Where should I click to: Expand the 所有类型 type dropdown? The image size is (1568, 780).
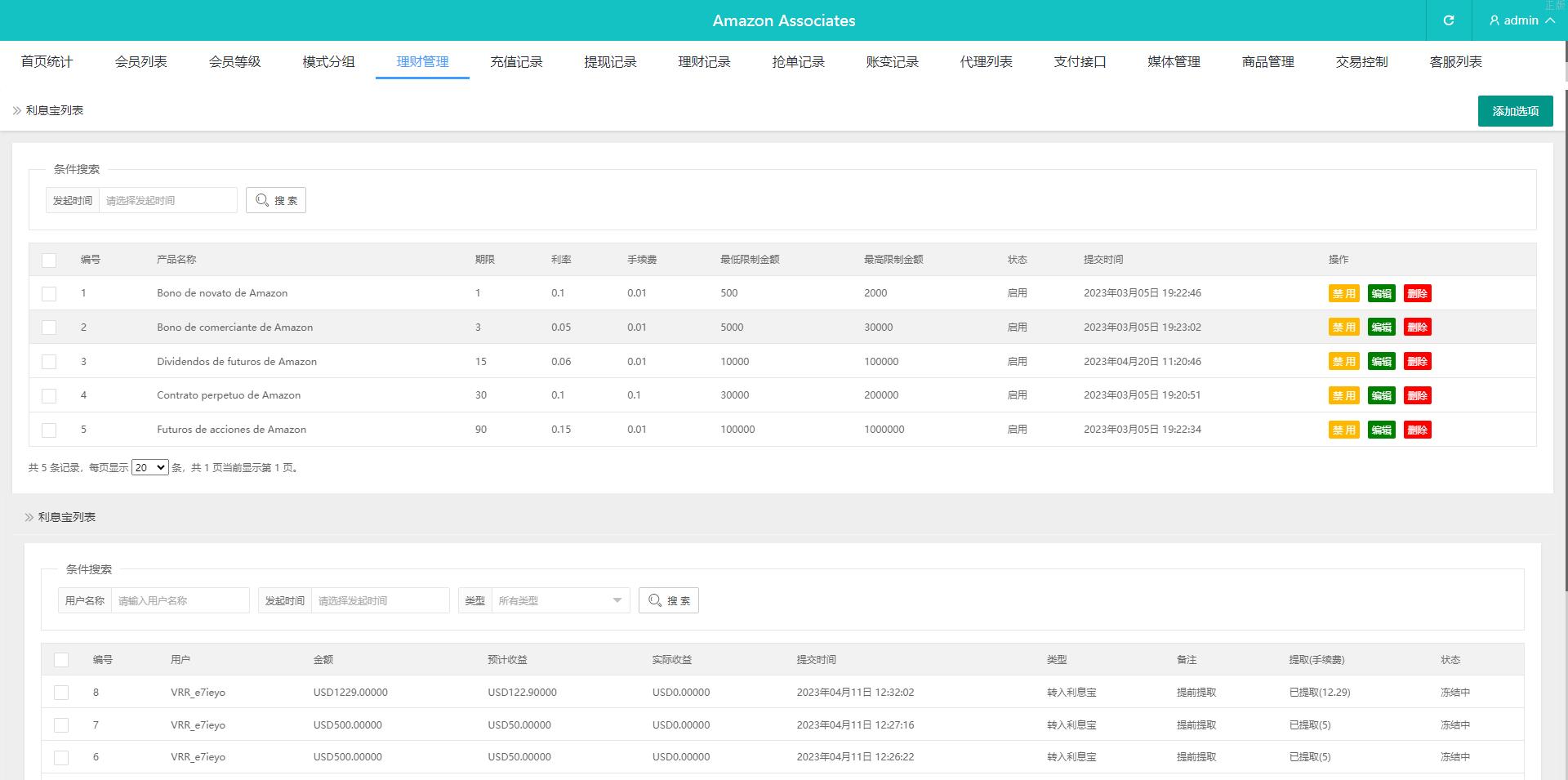(560, 600)
